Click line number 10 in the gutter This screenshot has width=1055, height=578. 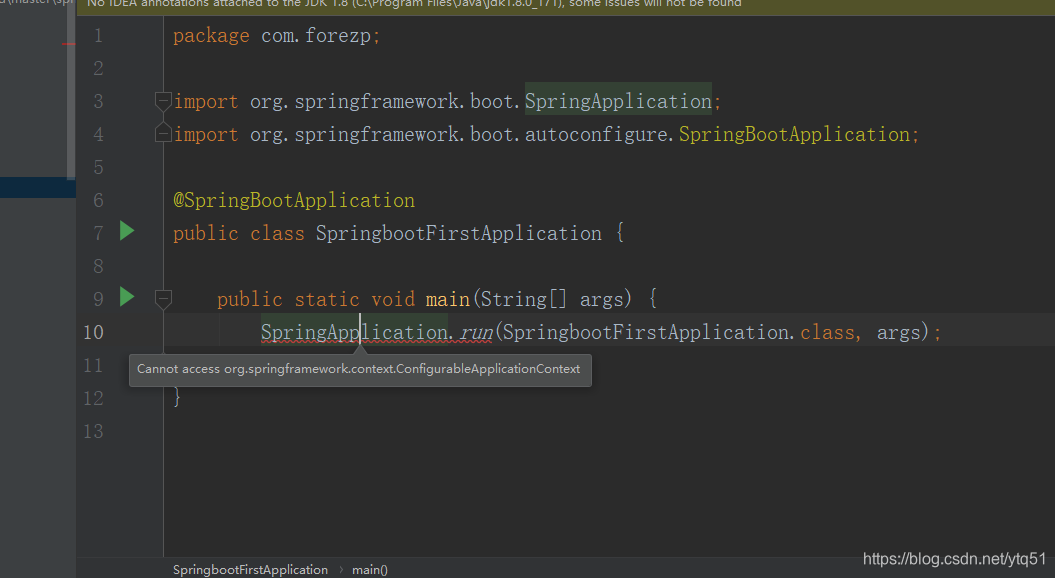93,331
